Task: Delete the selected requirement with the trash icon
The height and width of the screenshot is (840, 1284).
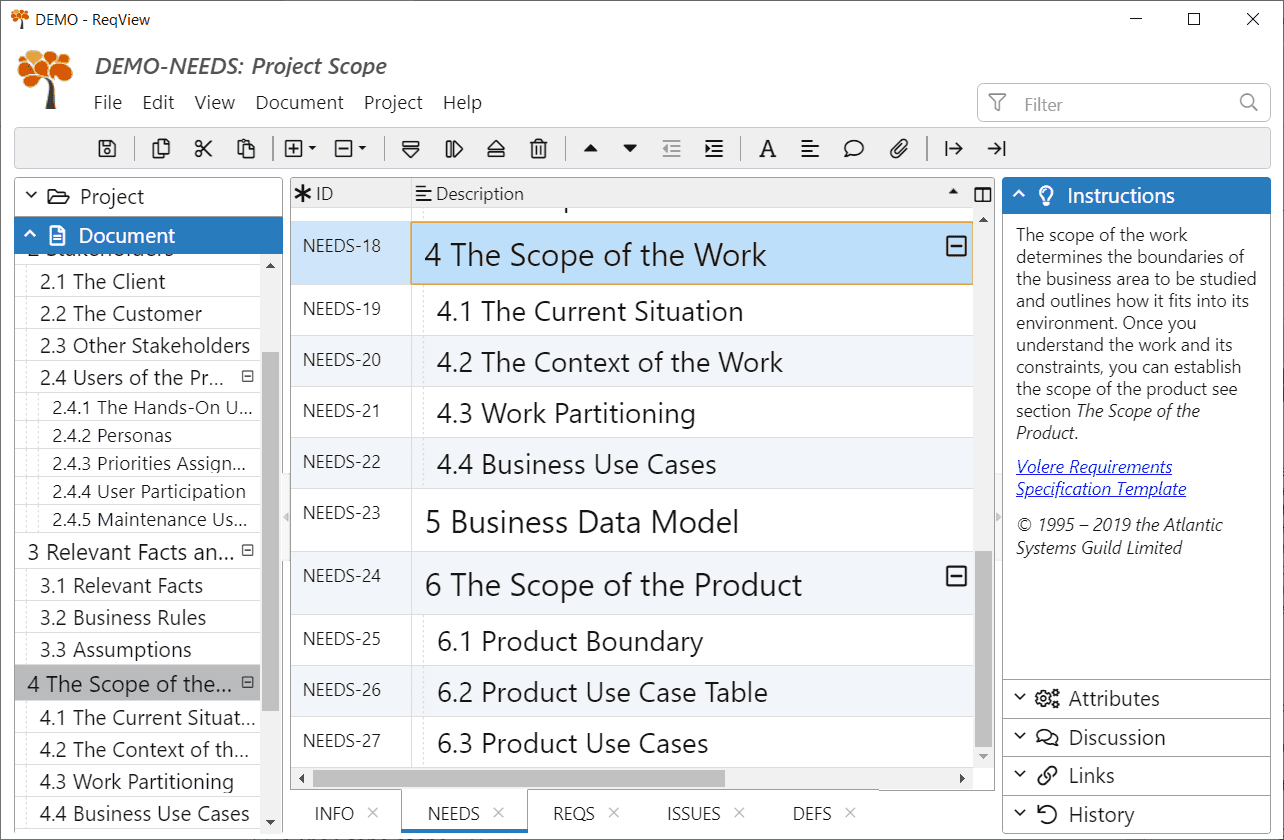Action: point(538,148)
